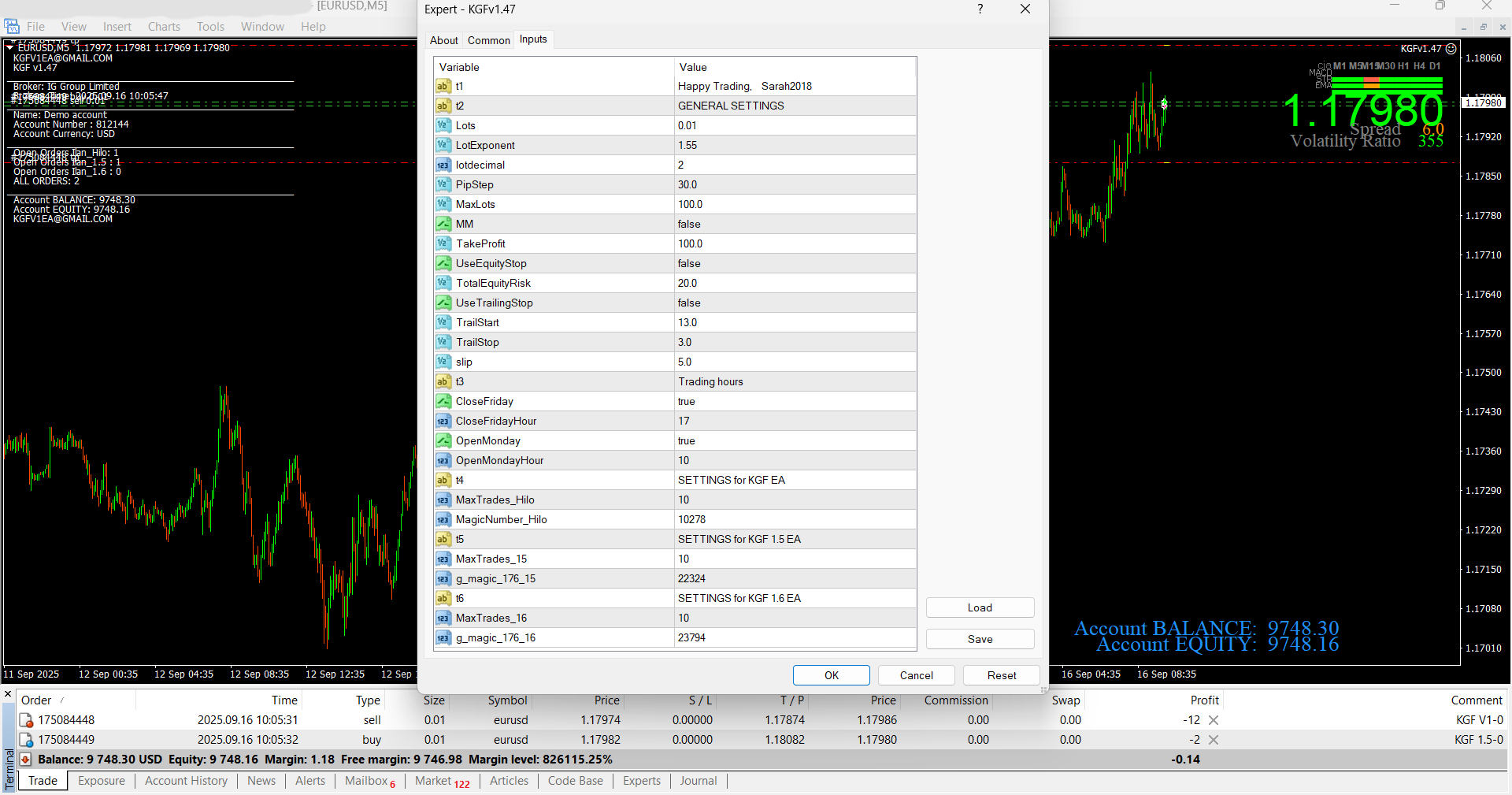Click the UseTrailingStop value false
The width and height of the screenshot is (1512, 795).
[x=689, y=303]
